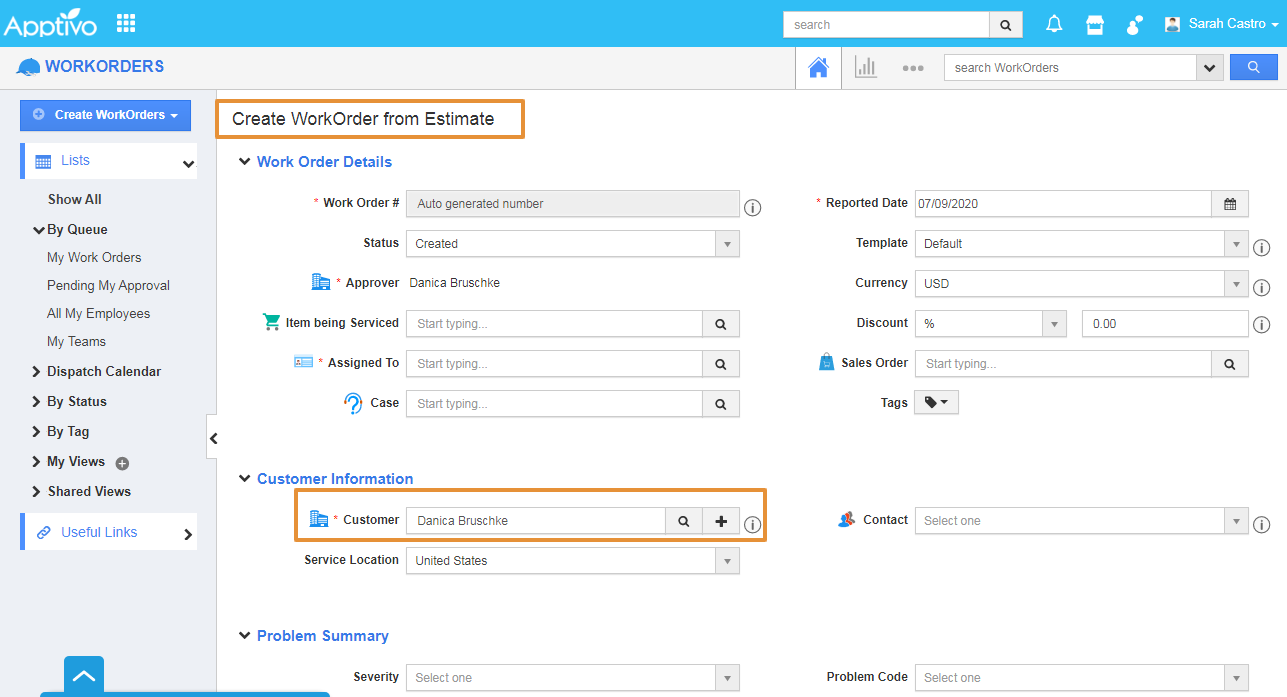
Task: Click the notifications bell icon
Action: (x=1054, y=24)
